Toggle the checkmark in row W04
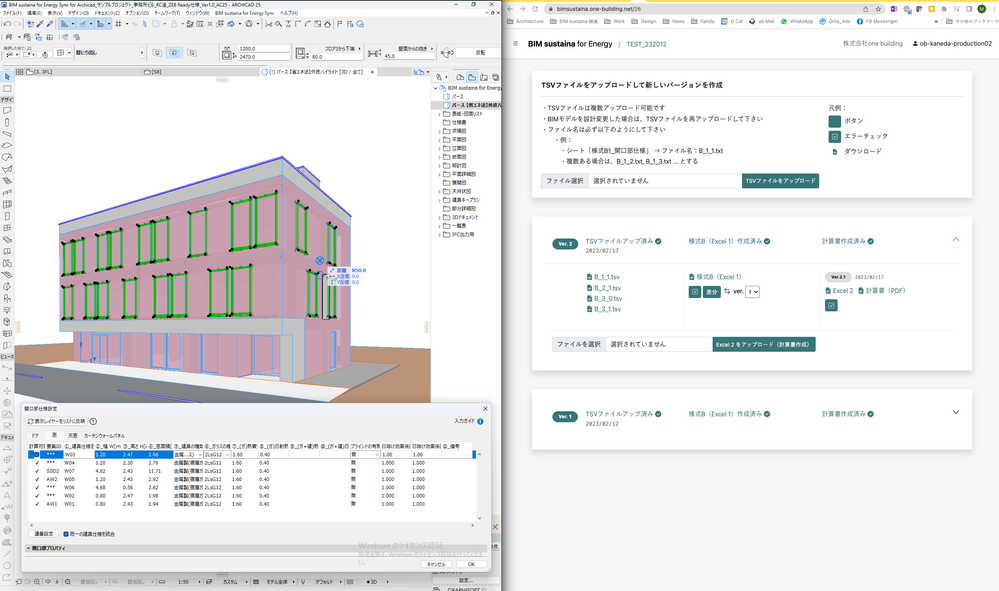Screen dimensions: 999x591 click(x=37, y=463)
